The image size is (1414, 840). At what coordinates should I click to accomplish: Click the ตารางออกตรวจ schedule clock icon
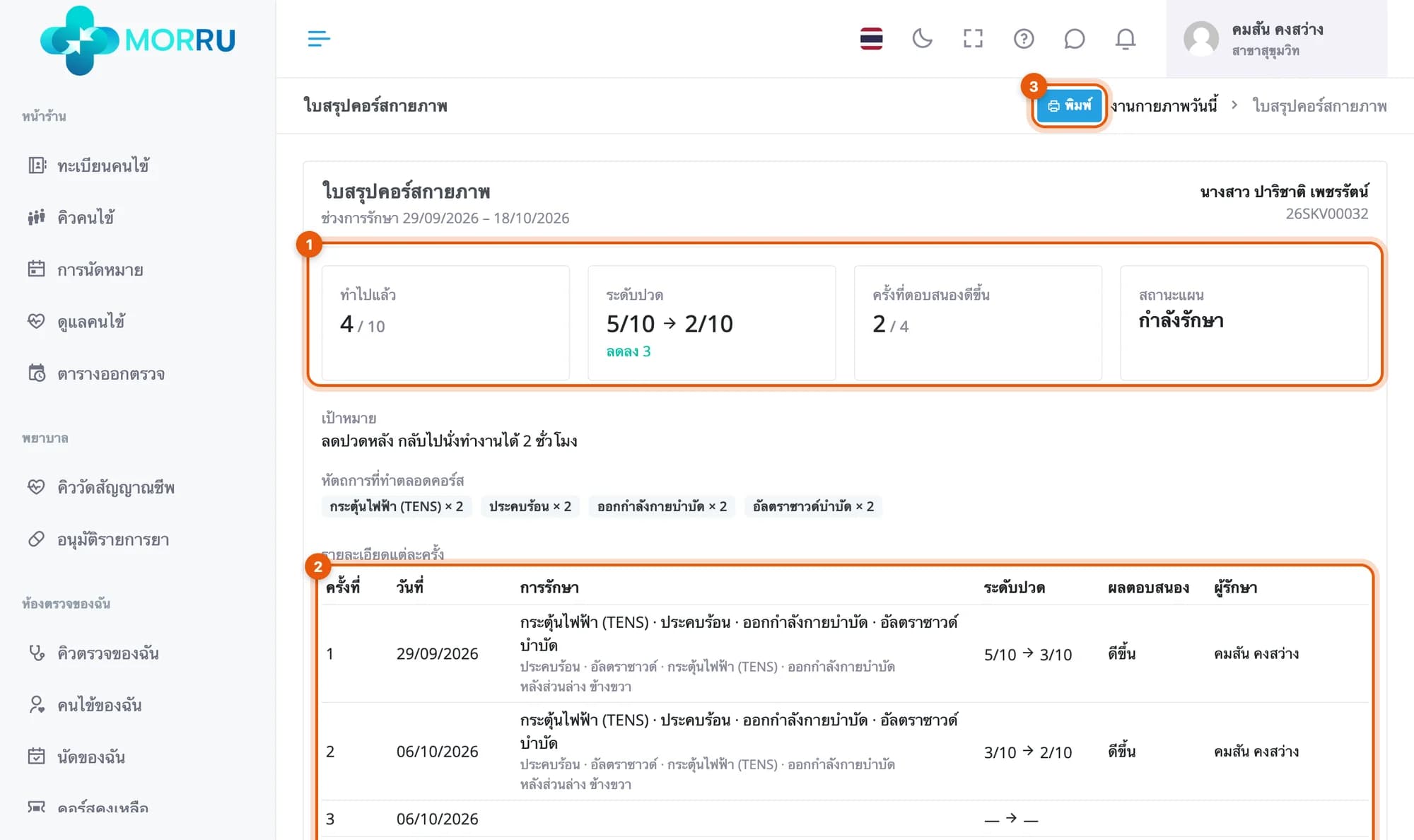37,373
